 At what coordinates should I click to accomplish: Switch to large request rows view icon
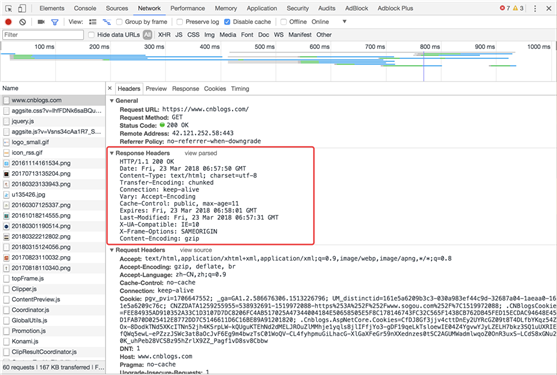coord(93,22)
